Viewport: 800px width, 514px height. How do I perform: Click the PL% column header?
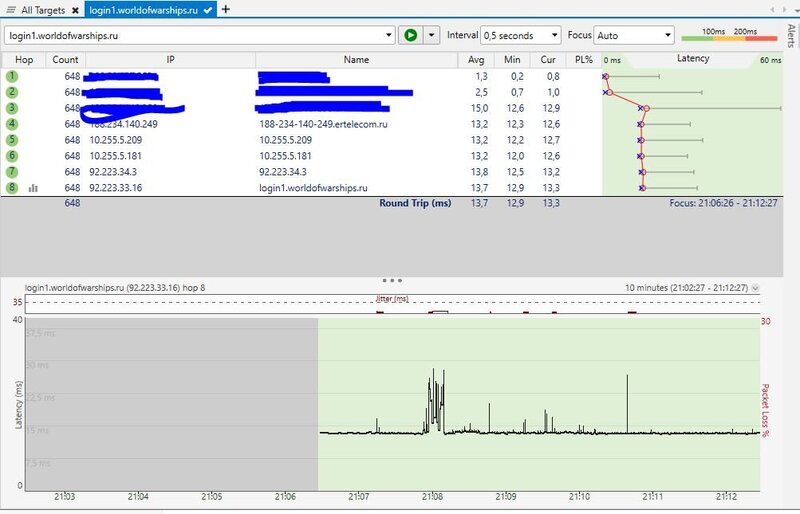tap(584, 60)
